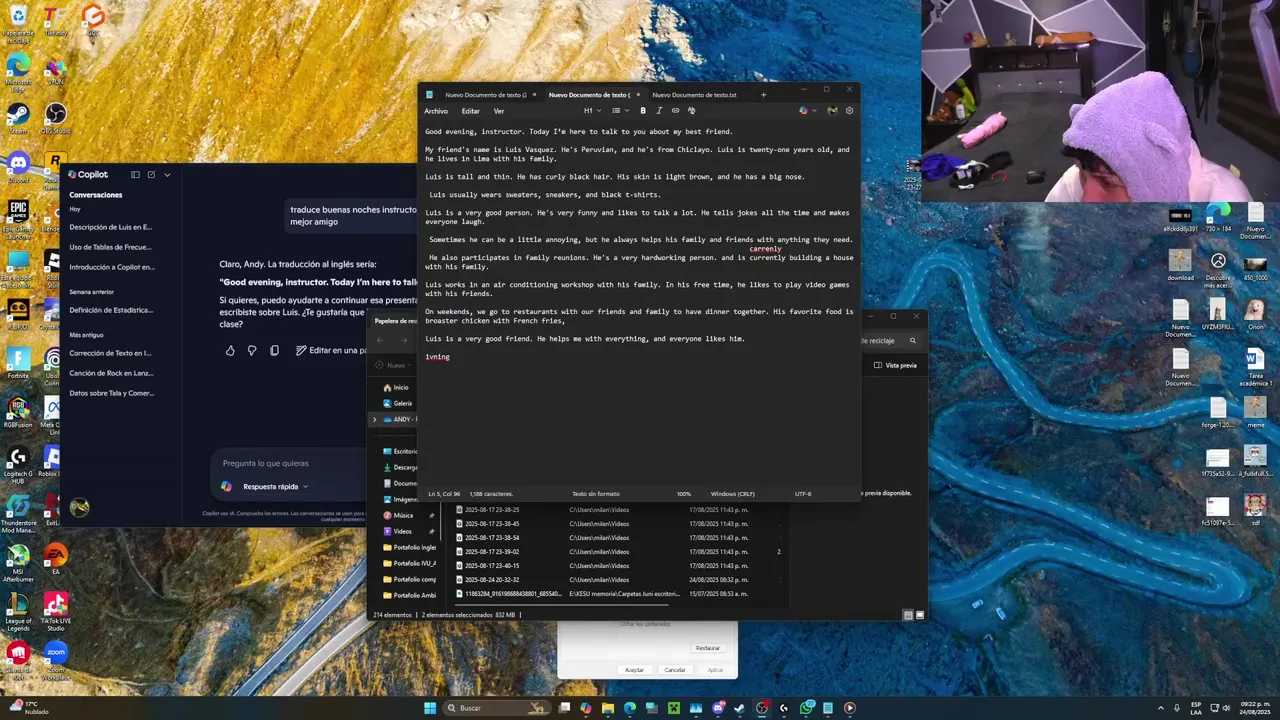Open conversation Introducción a Copilot
This screenshot has height=720, width=1280.
tap(111, 267)
